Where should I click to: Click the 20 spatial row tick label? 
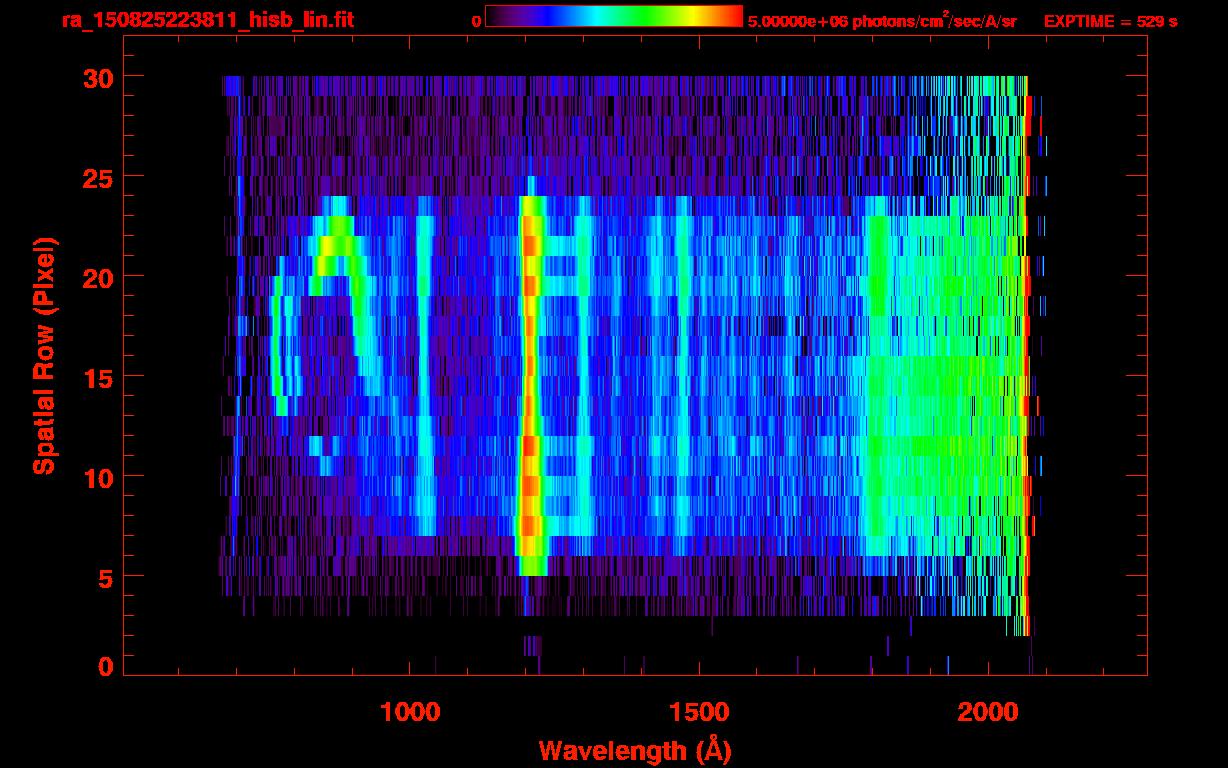click(97, 277)
